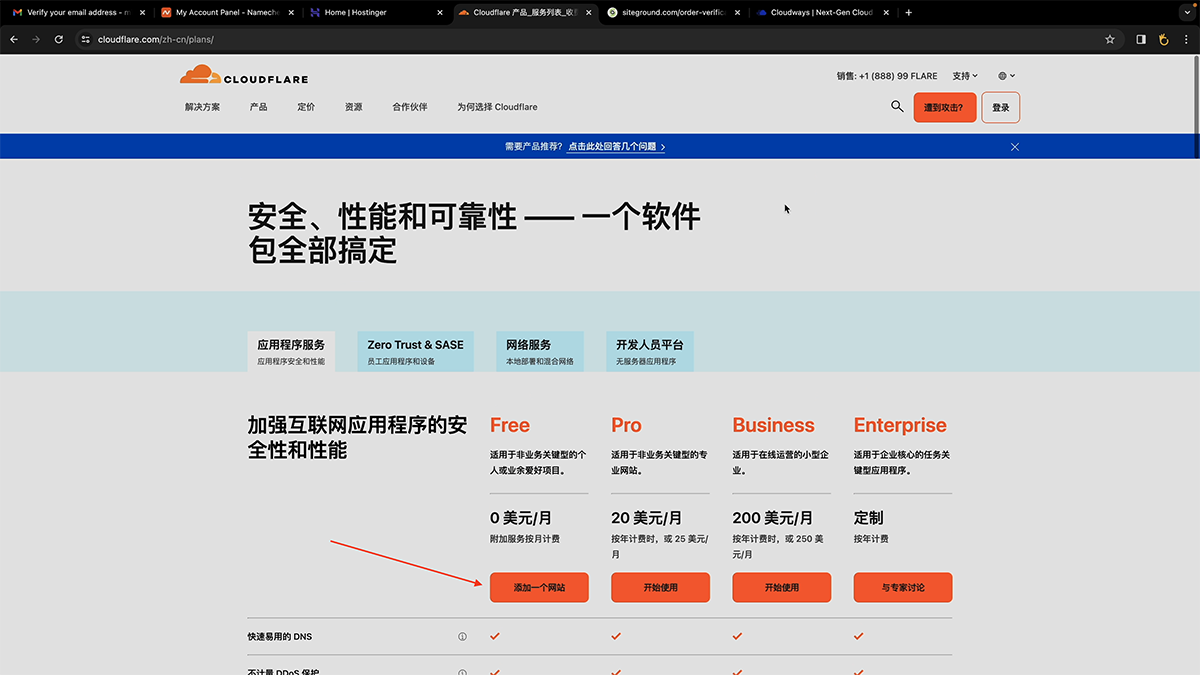Screen dimensions: 1200x675
Task: Click the 20 美元/月 price text
Action: (647, 518)
